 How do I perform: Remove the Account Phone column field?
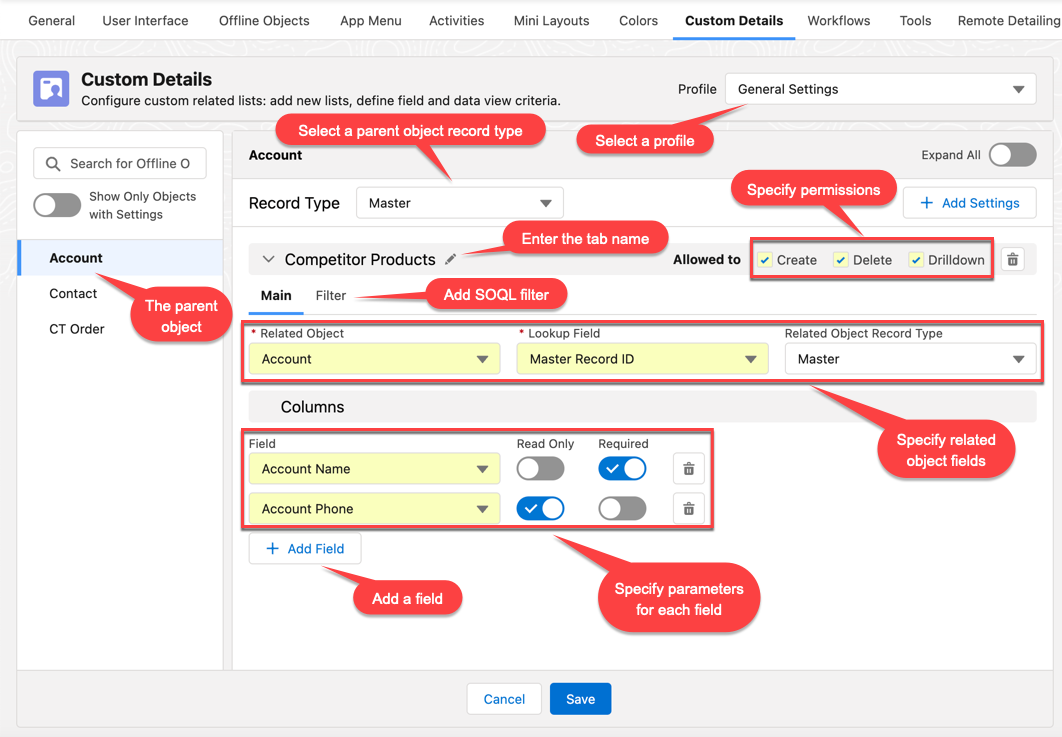click(x=688, y=508)
